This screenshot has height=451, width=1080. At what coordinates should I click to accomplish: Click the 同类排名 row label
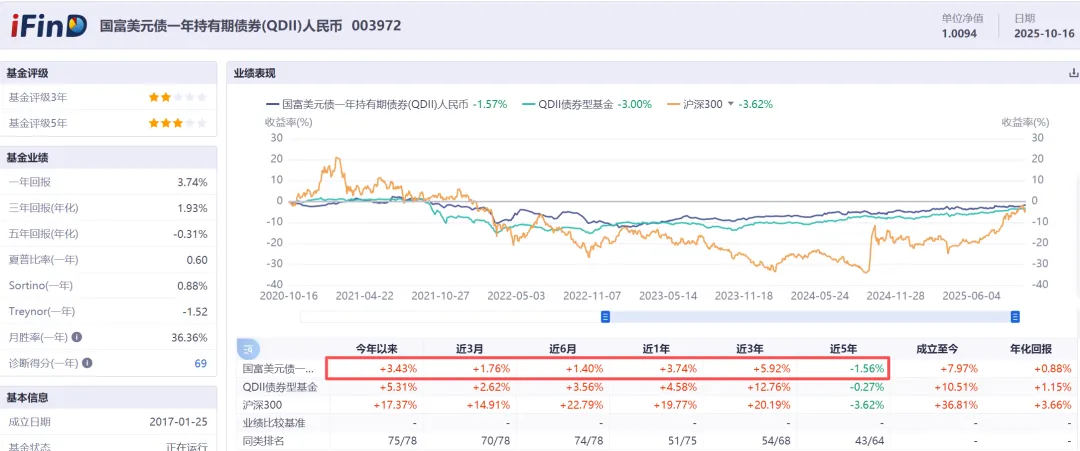point(264,440)
